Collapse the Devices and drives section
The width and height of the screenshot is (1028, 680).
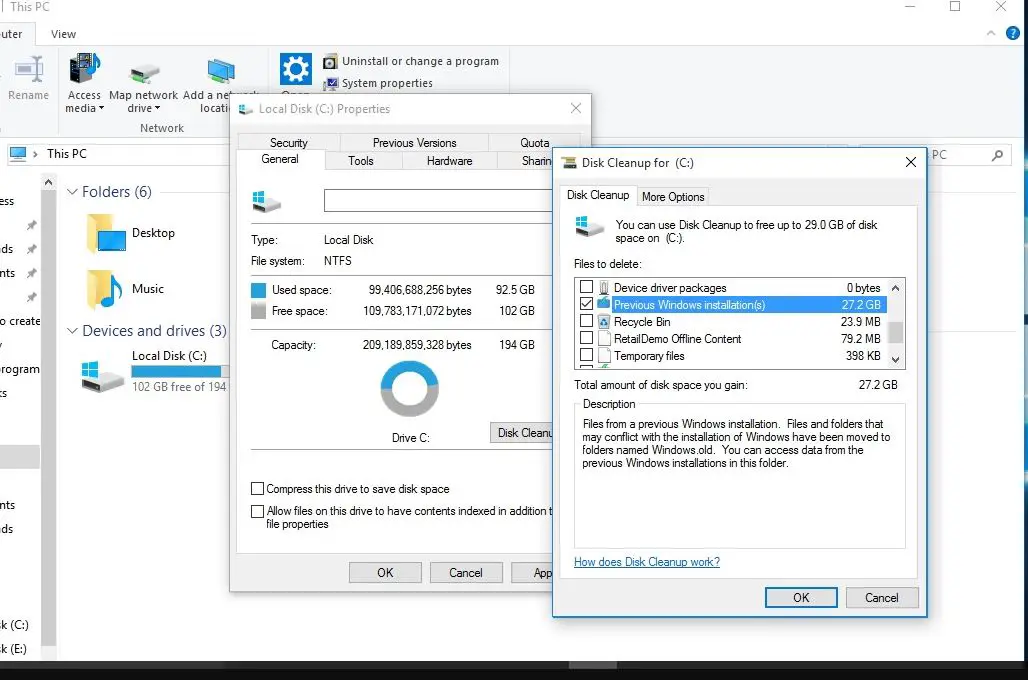[71, 330]
